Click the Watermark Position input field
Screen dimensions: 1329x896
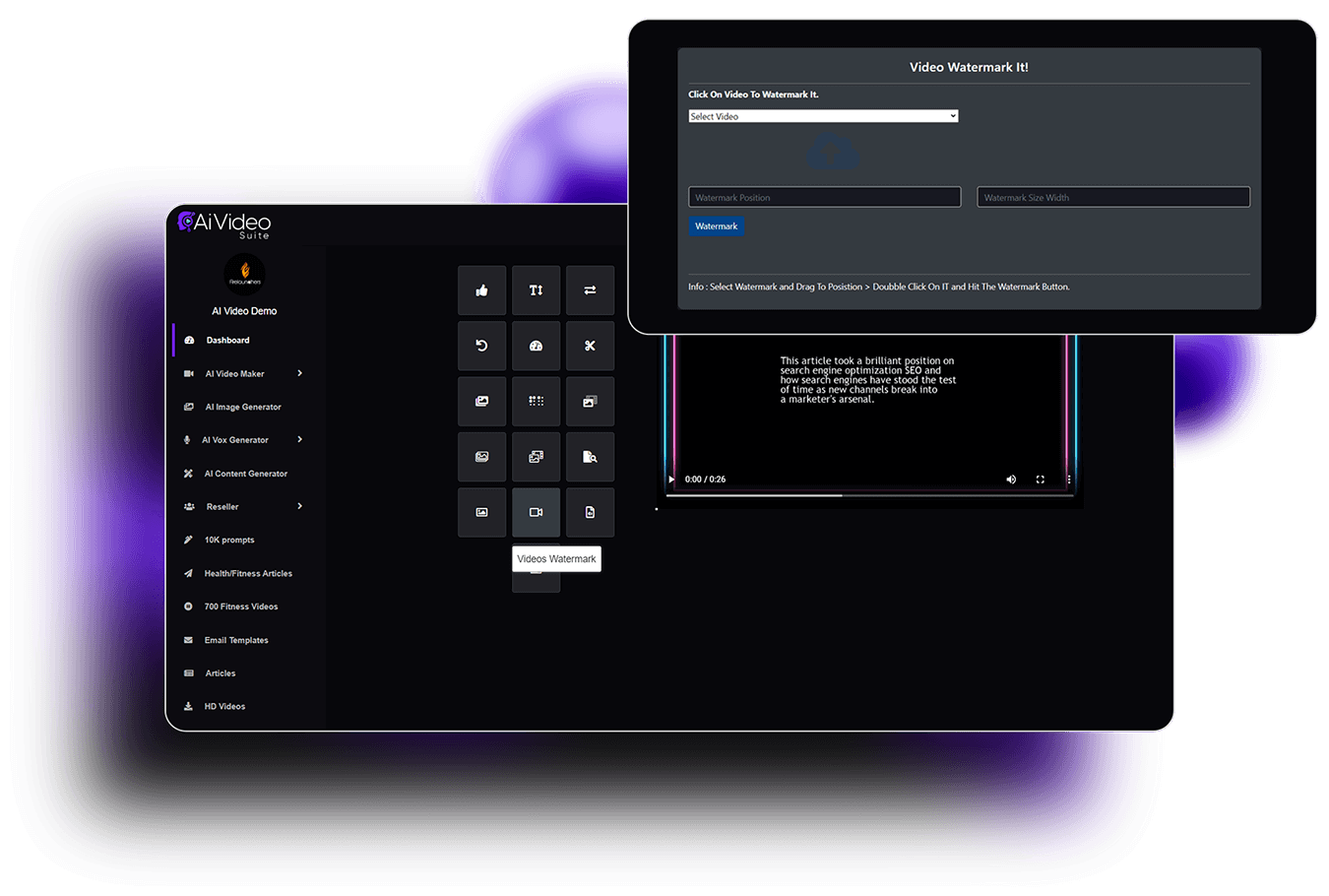pos(824,197)
